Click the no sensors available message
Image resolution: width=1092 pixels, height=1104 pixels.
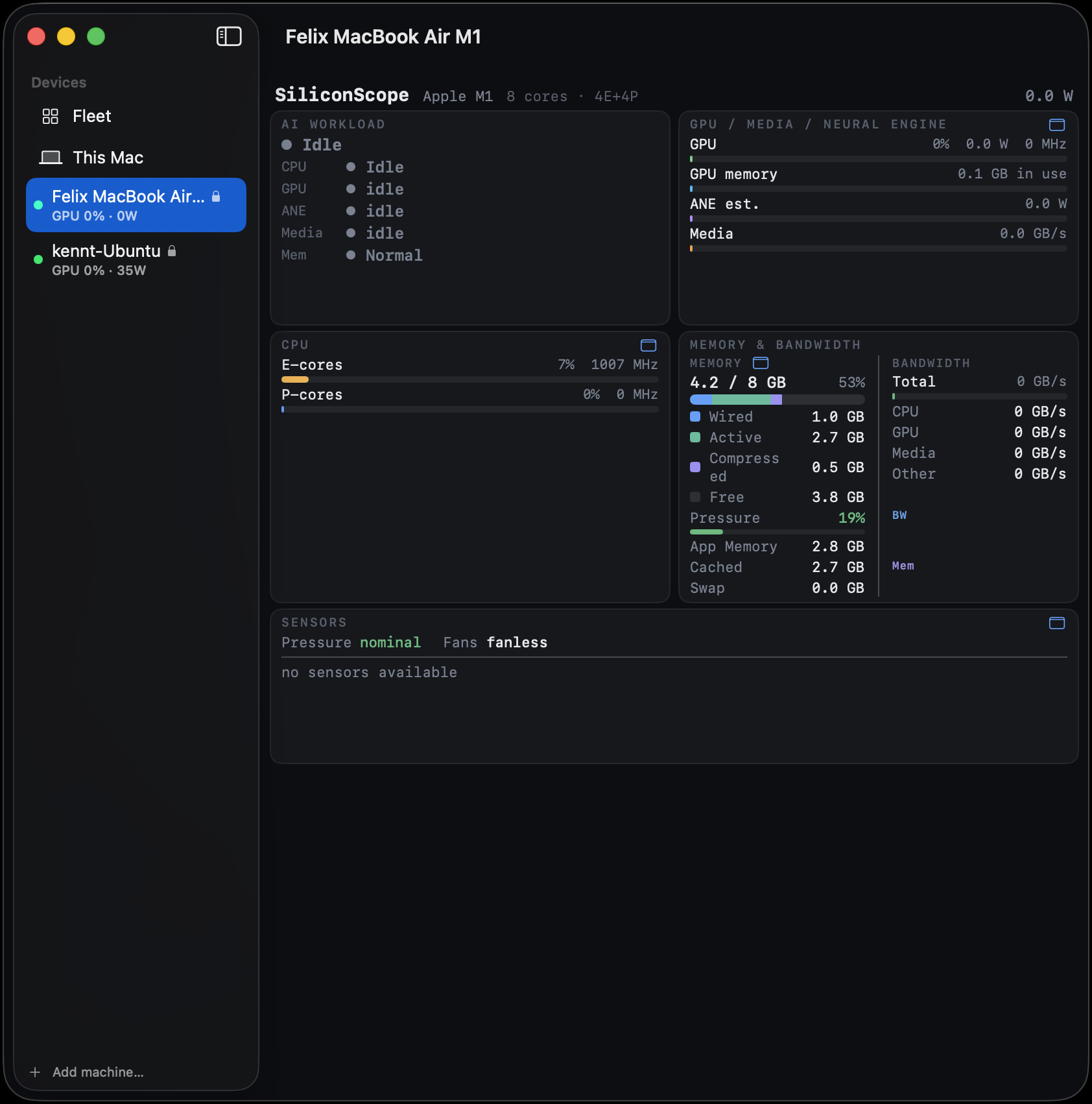tap(369, 672)
